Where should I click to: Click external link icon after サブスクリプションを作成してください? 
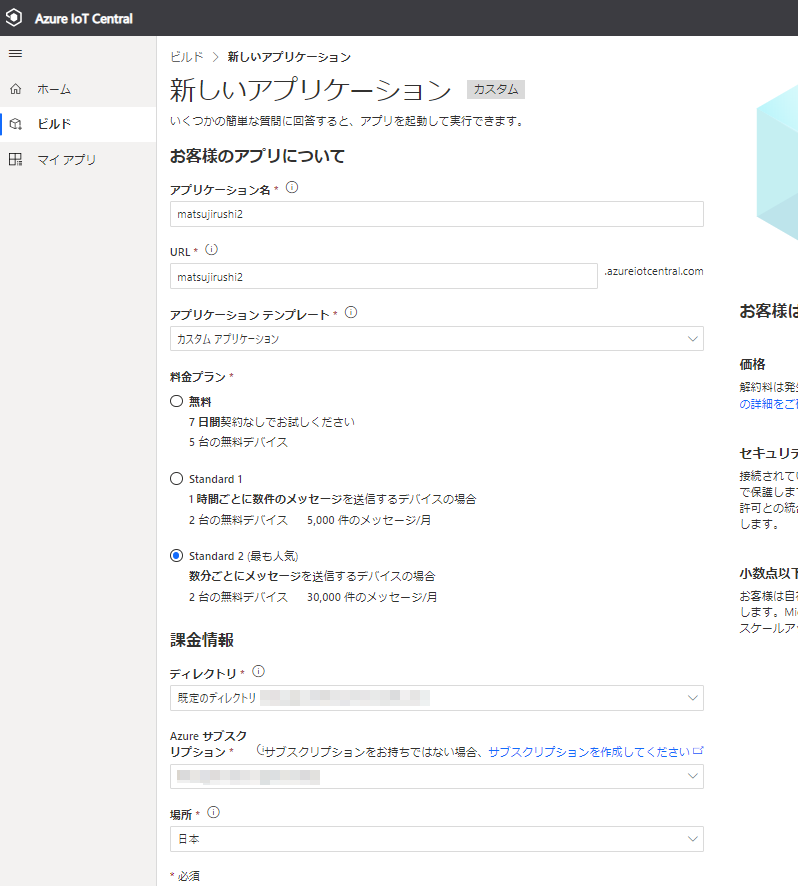coord(698,751)
